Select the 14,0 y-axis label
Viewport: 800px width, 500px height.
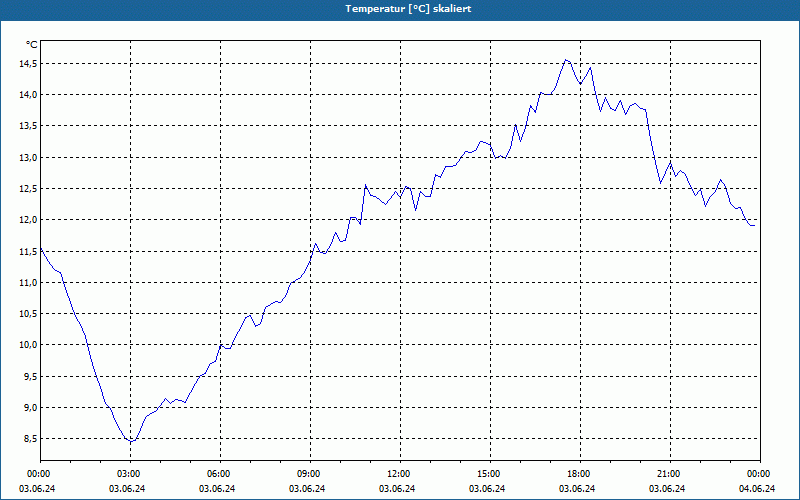coord(28,95)
